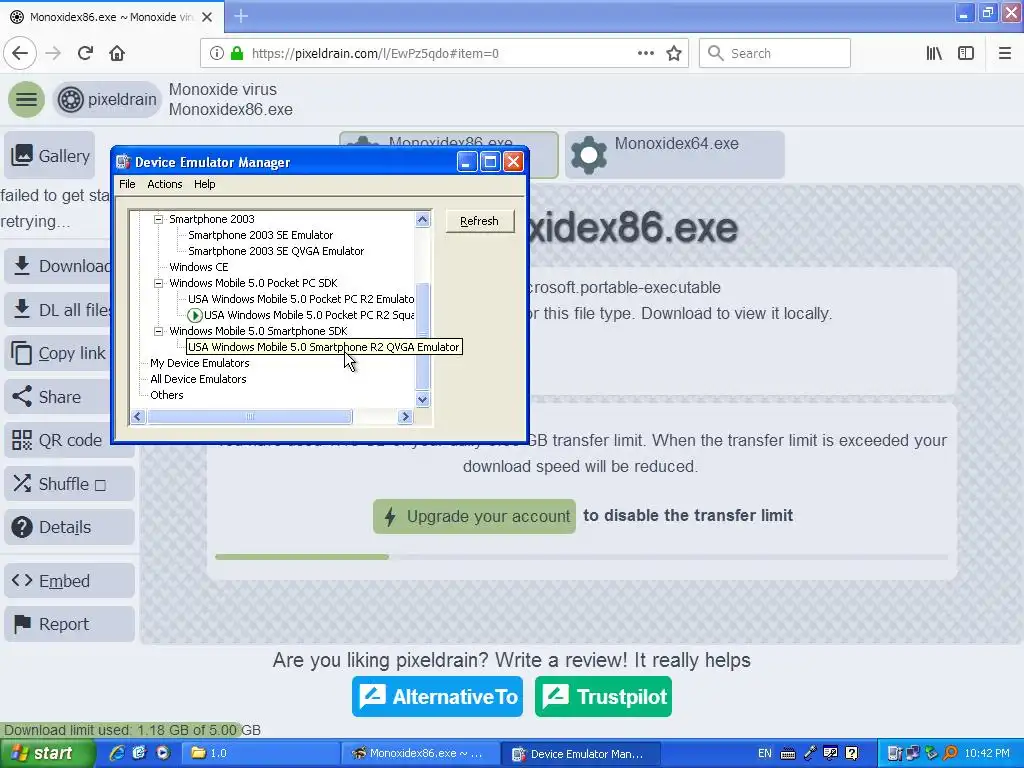This screenshot has height=768, width=1024.
Task: Select My Device Emulators node
Action: pyautogui.click(x=200, y=363)
